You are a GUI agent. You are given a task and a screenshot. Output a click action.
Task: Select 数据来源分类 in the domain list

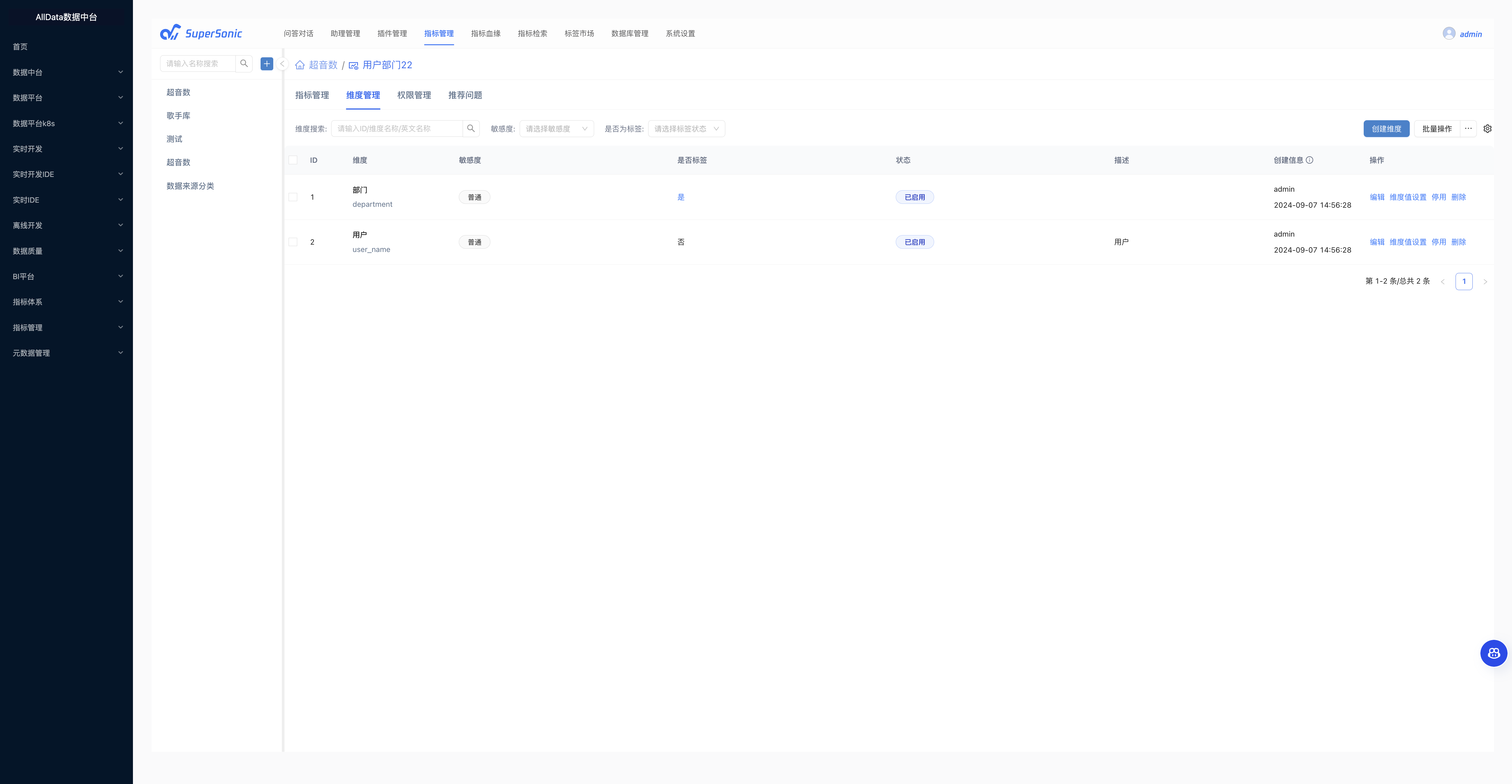point(190,186)
